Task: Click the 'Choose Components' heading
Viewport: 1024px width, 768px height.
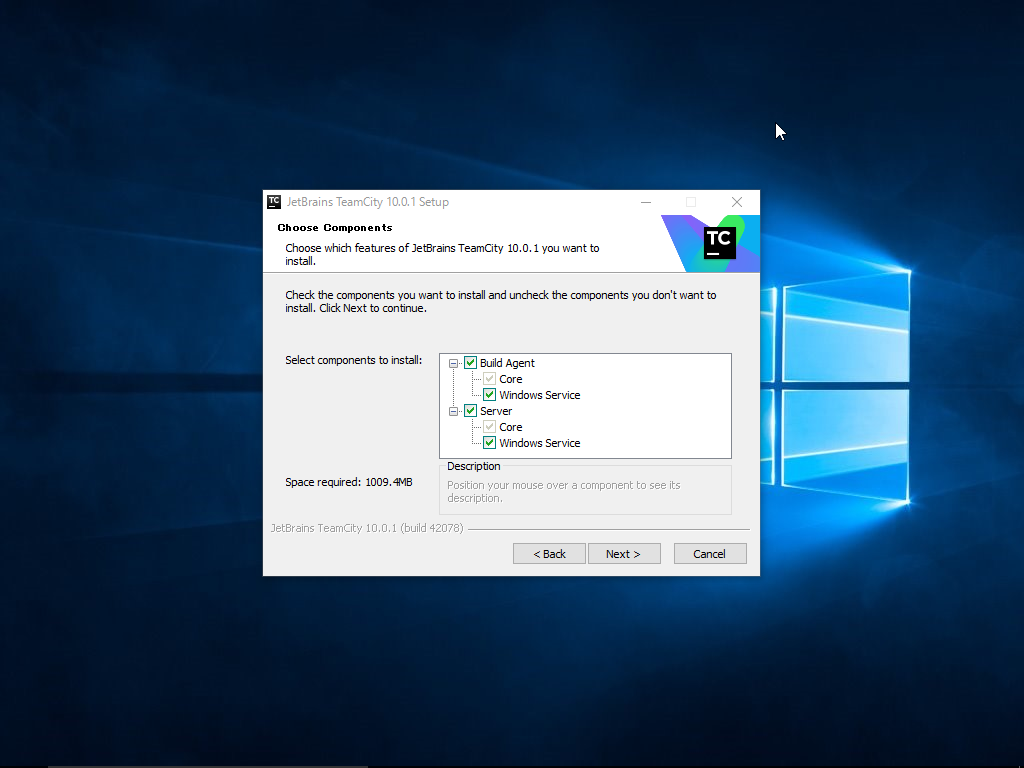Action: [335, 227]
